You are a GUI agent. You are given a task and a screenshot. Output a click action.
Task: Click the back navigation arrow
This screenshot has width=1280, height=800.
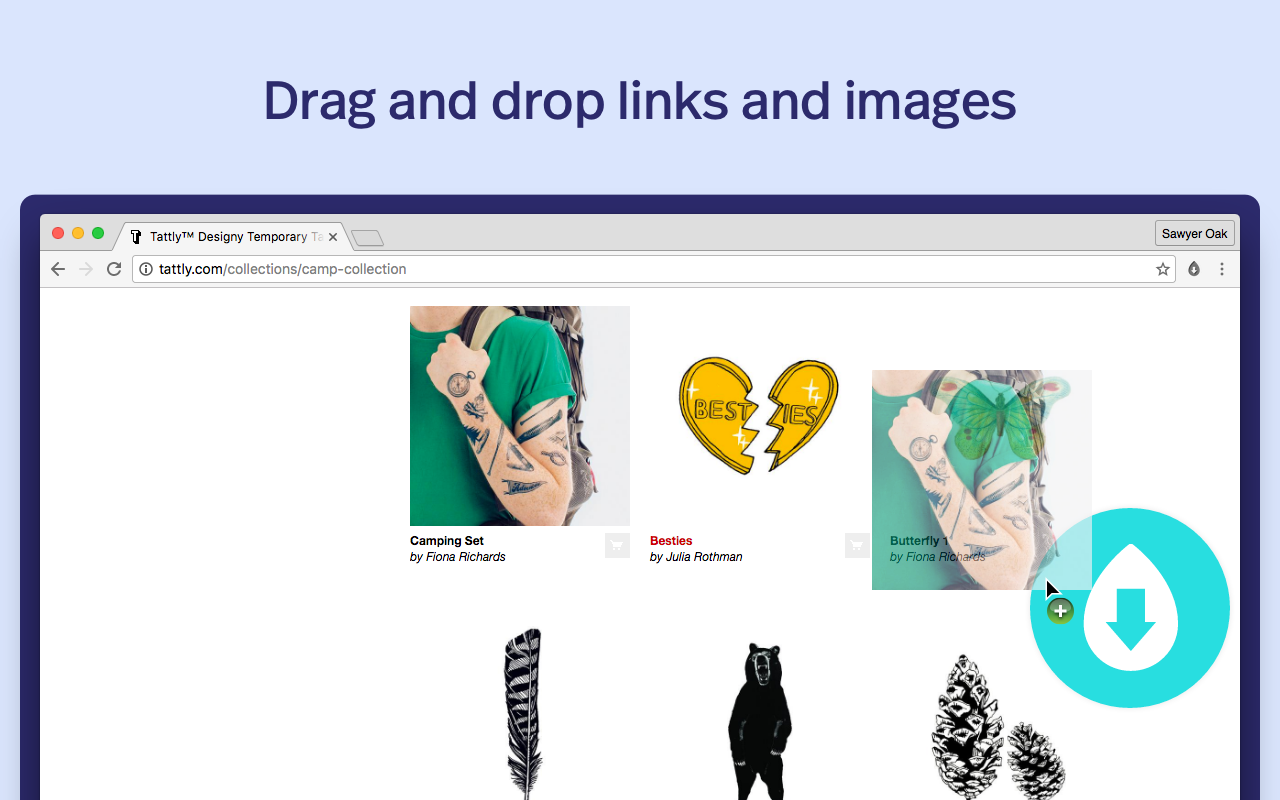pyautogui.click(x=57, y=268)
